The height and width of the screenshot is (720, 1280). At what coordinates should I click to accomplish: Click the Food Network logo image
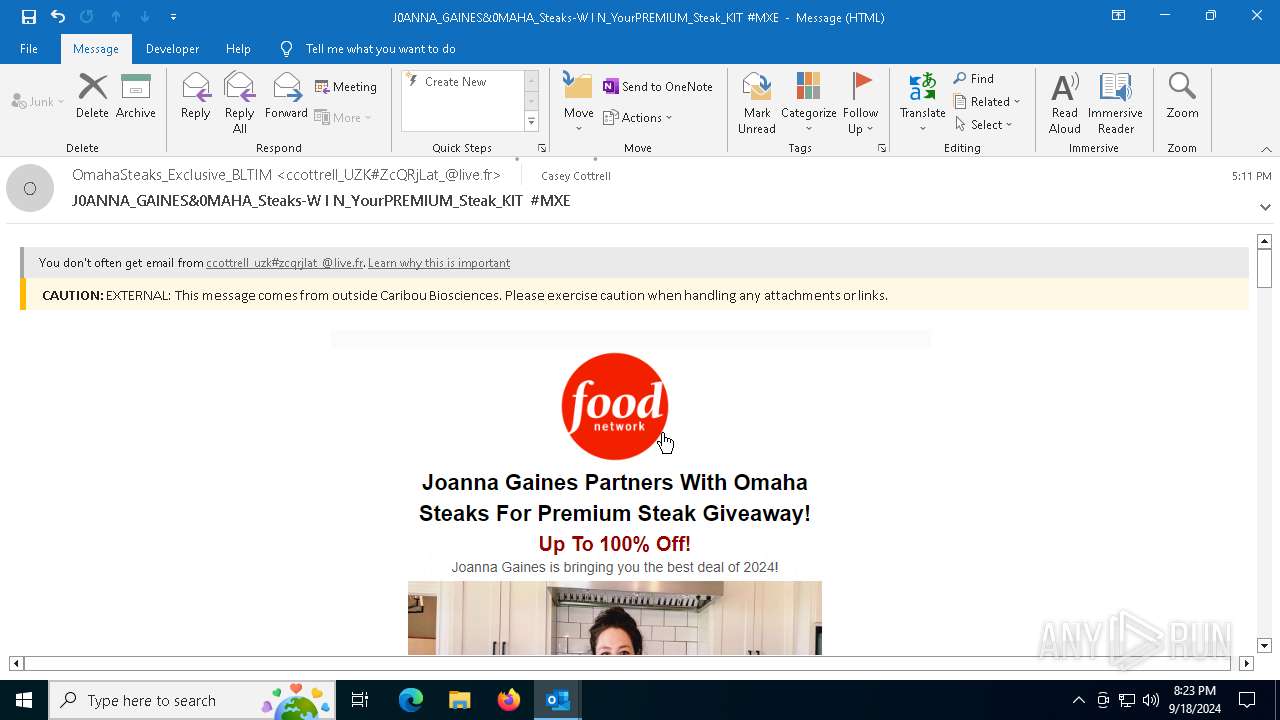(x=615, y=406)
